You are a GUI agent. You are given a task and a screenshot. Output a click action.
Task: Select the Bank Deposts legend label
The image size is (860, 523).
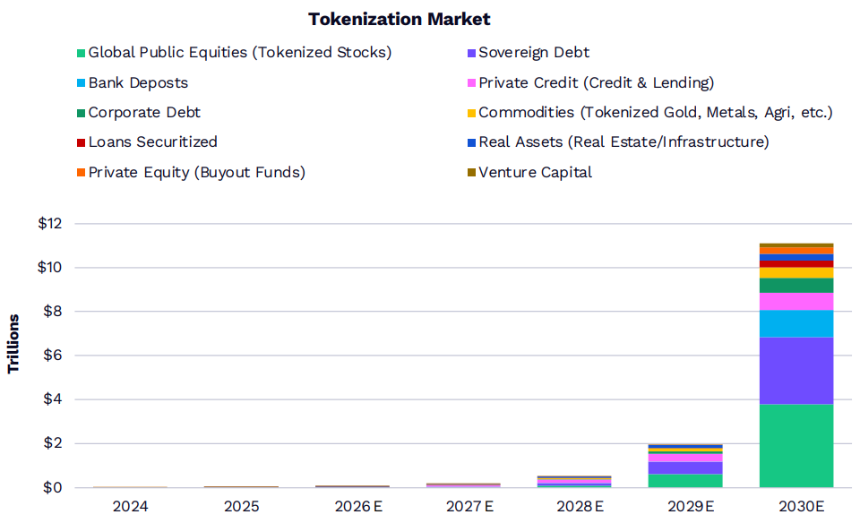pyautogui.click(x=138, y=83)
